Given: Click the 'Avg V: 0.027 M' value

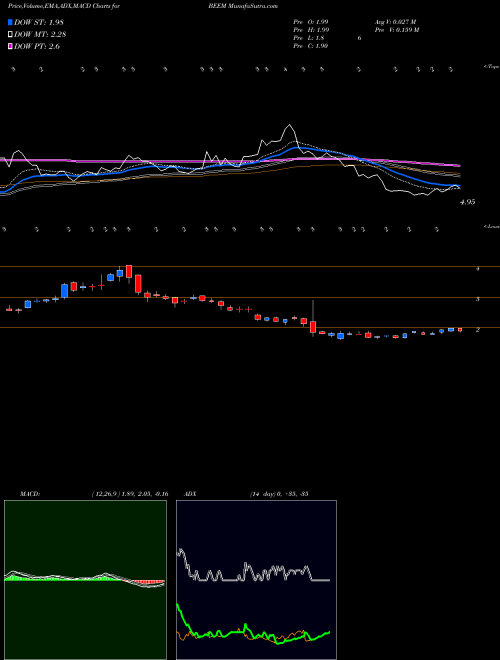Looking at the screenshot, I should (x=395, y=22).
